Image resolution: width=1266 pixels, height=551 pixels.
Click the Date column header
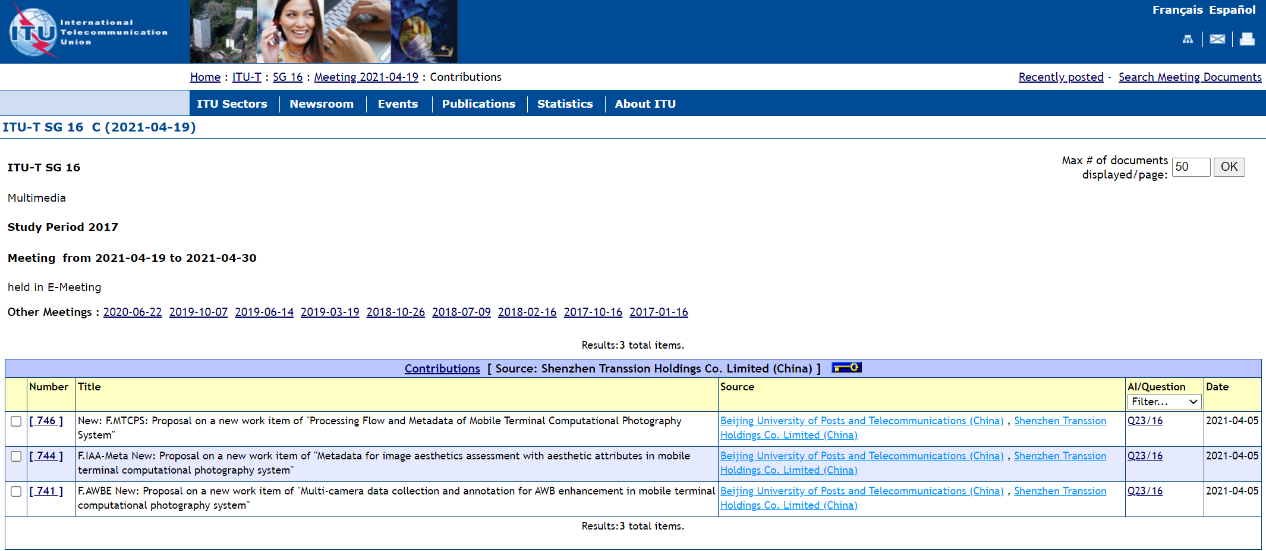[x=1217, y=387]
